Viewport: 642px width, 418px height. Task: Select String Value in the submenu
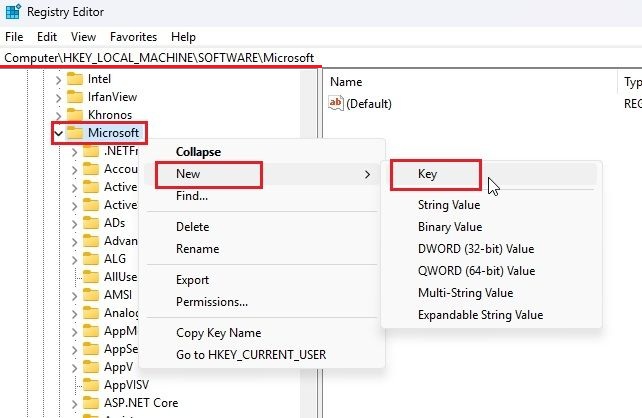(x=491, y=205)
